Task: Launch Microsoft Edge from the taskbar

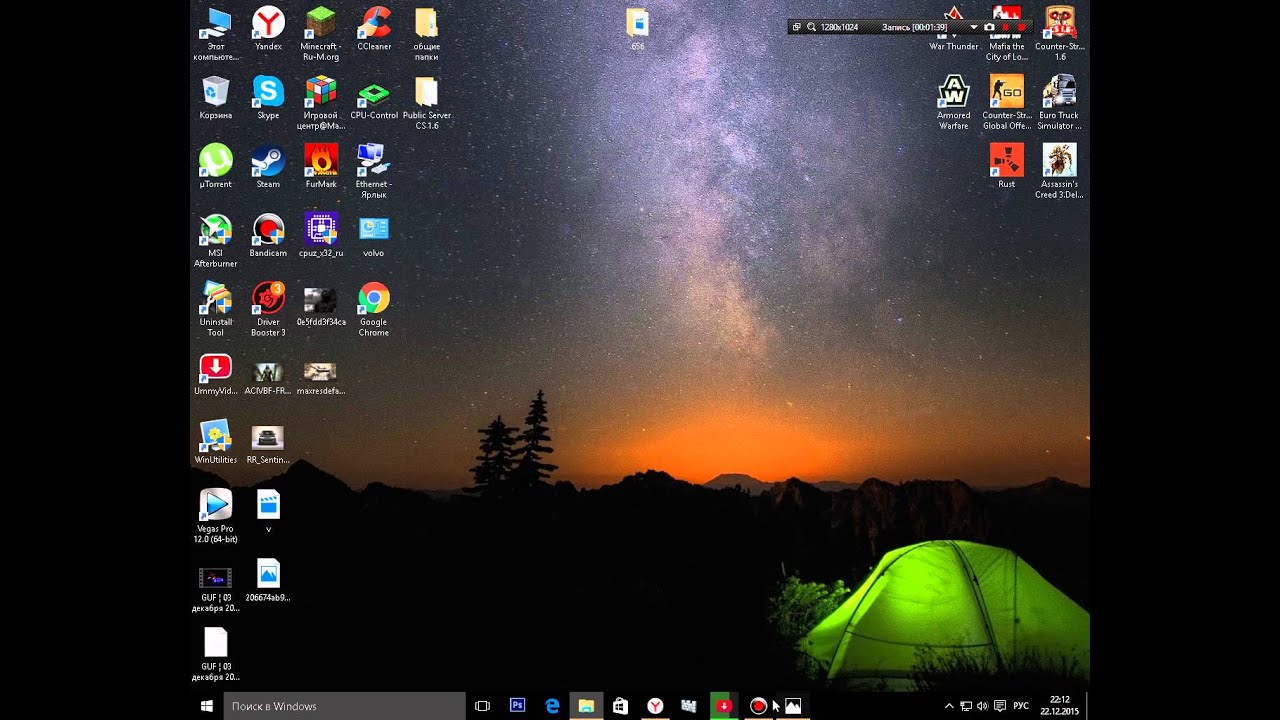Action: (x=552, y=706)
